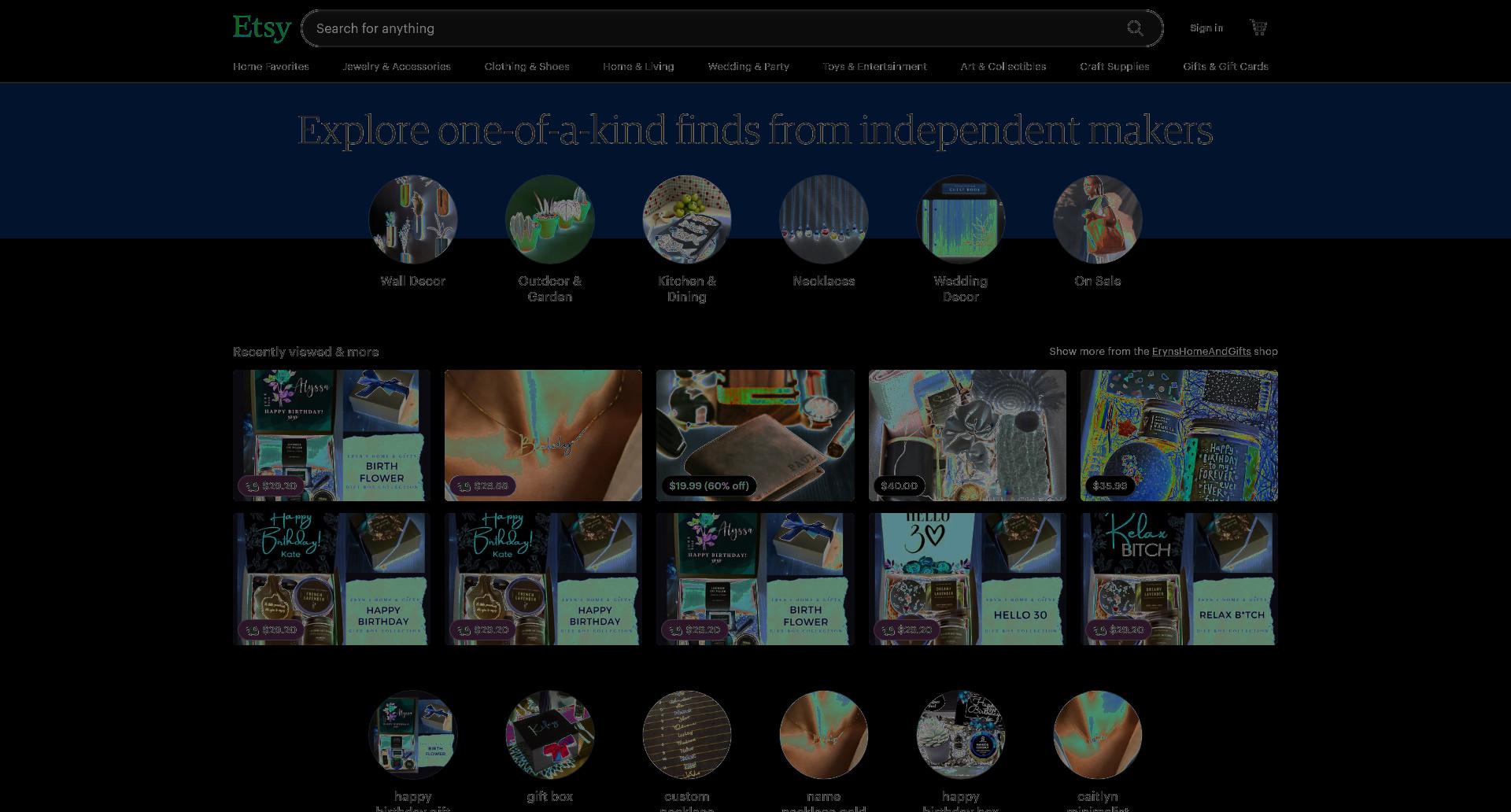The image size is (1511, 812).
Task: Open the shopping cart icon
Action: (1258, 28)
